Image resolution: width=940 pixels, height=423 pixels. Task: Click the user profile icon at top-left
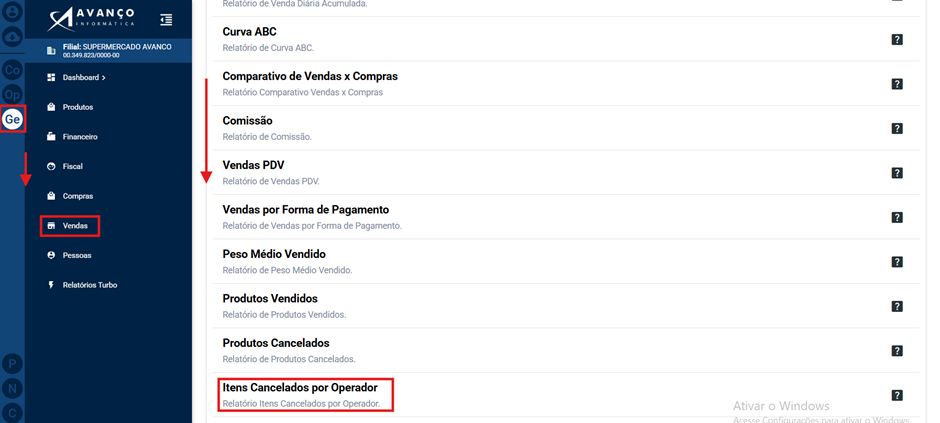pos(13,11)
